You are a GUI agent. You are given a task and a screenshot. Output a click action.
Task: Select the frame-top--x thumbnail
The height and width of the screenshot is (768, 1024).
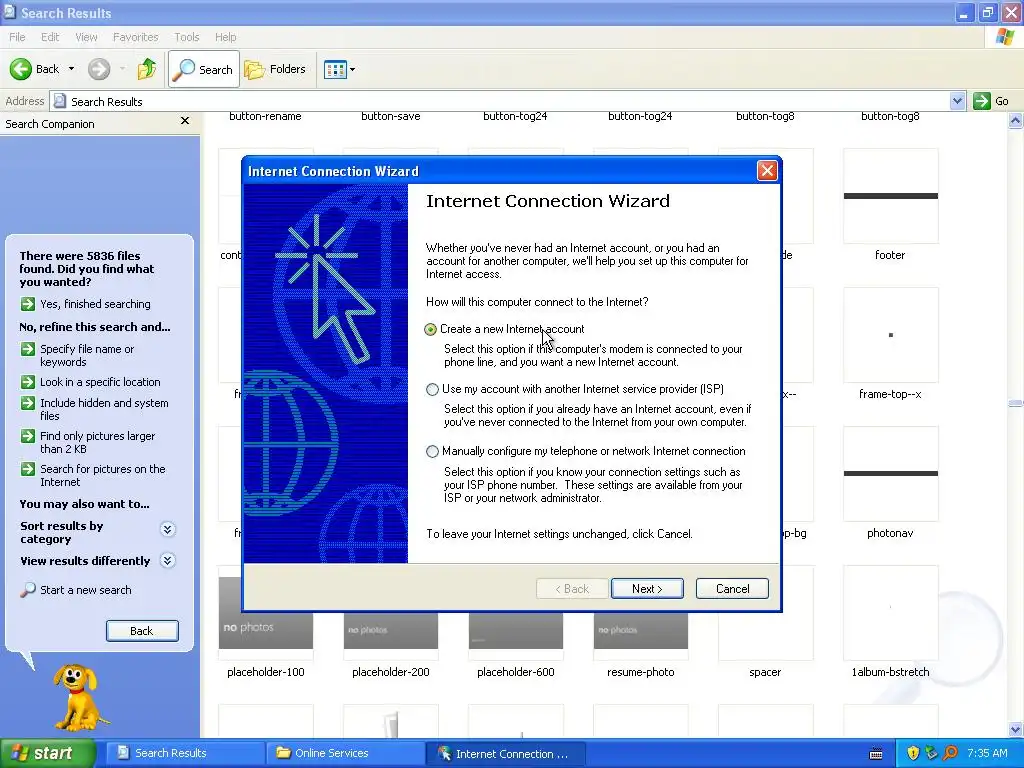890,335
